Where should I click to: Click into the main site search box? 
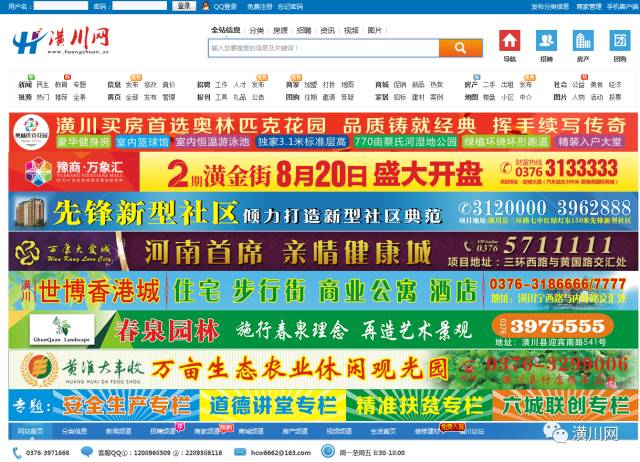[324, 48]
